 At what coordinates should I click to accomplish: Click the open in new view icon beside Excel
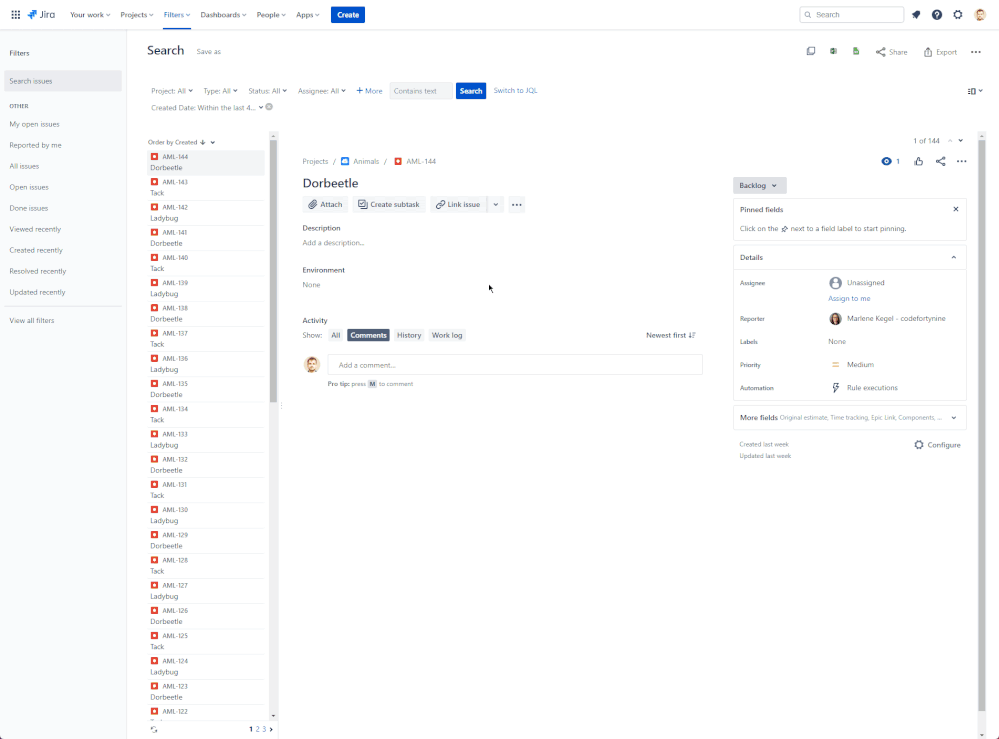(810, 52)
